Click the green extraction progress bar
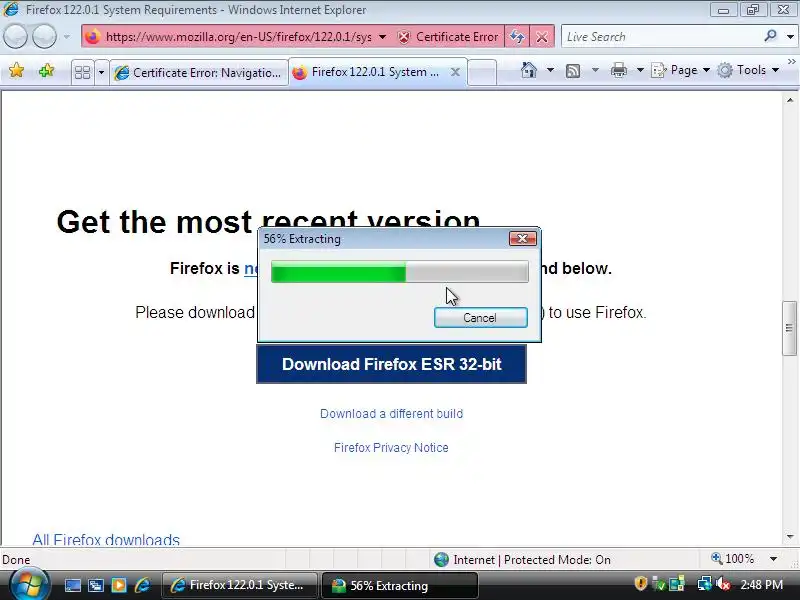This screenshot has height=600, width=800. click(399, 271)
